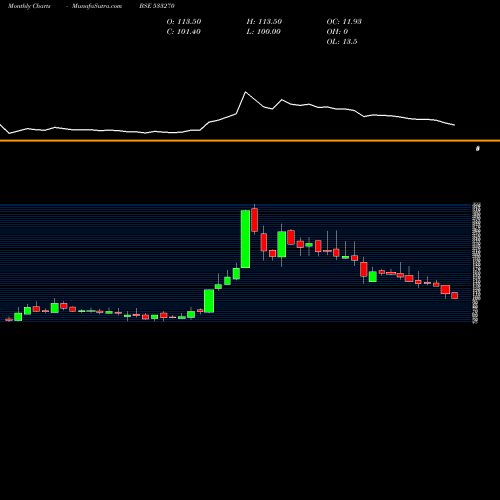Click the 'OH: 0' value
500x500 pixels.
(337, 32)
